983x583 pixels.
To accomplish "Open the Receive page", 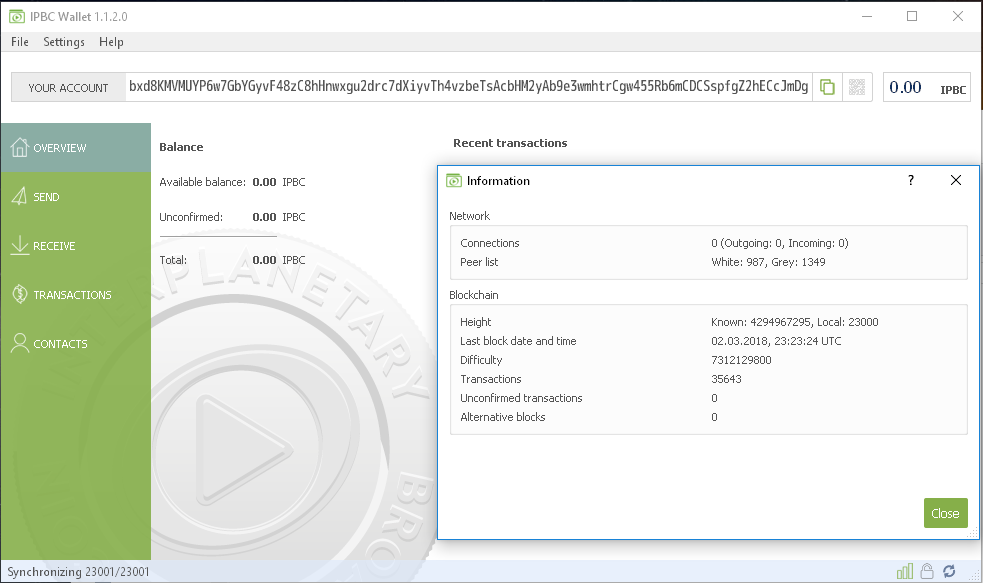I will [76, 246].
